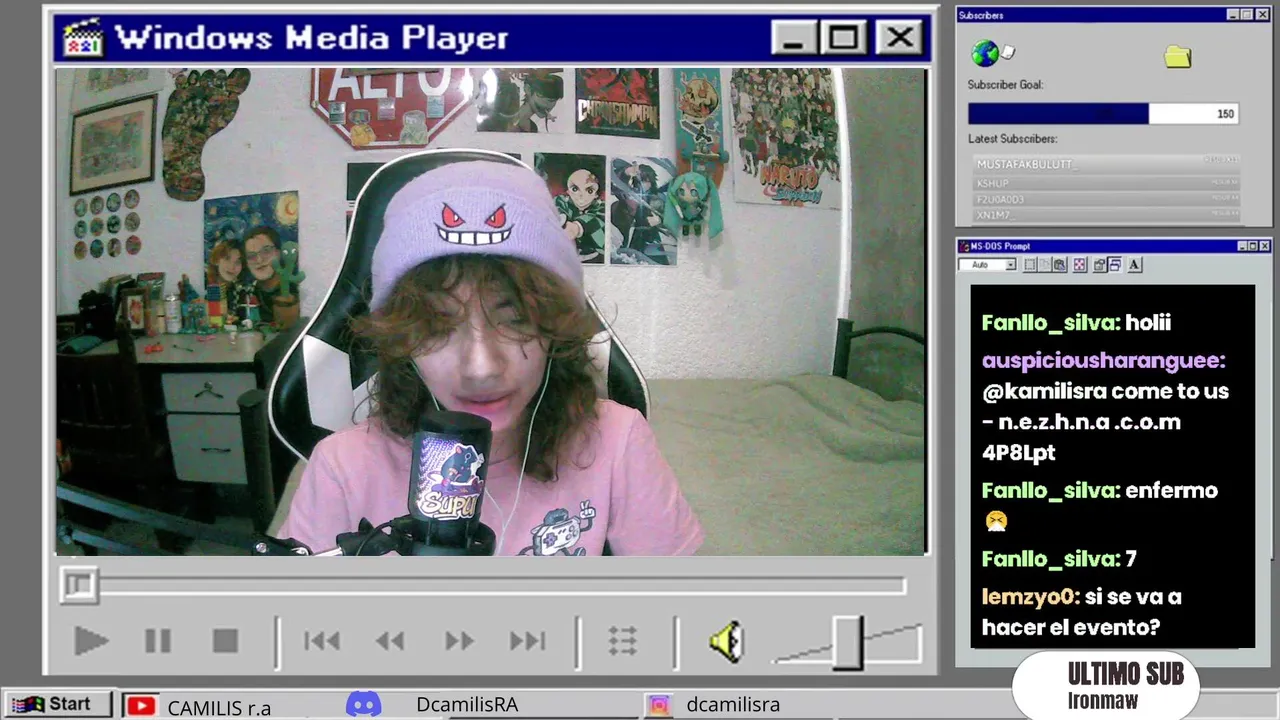Rewind the video
The width and height of the screenshot is (1280, 720).
389,641
